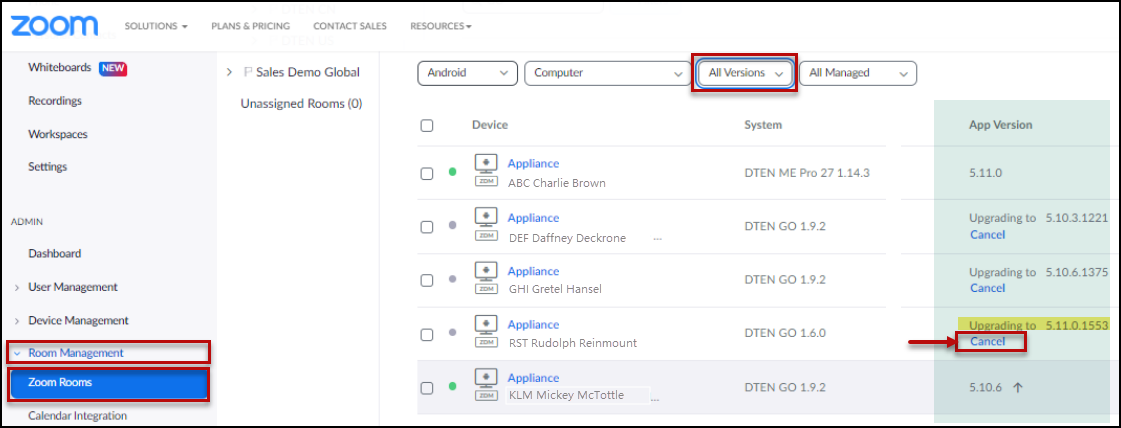
Task: Click the Zoom logo
Action: (54, 25)
